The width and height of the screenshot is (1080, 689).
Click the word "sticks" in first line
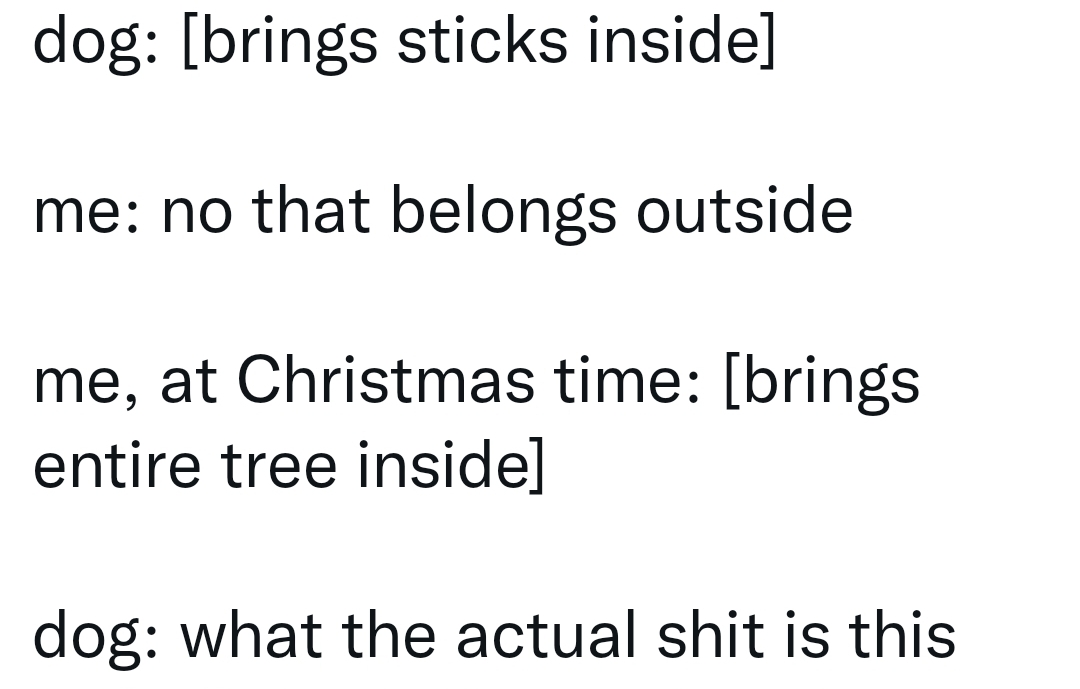[x=483, y=42]
